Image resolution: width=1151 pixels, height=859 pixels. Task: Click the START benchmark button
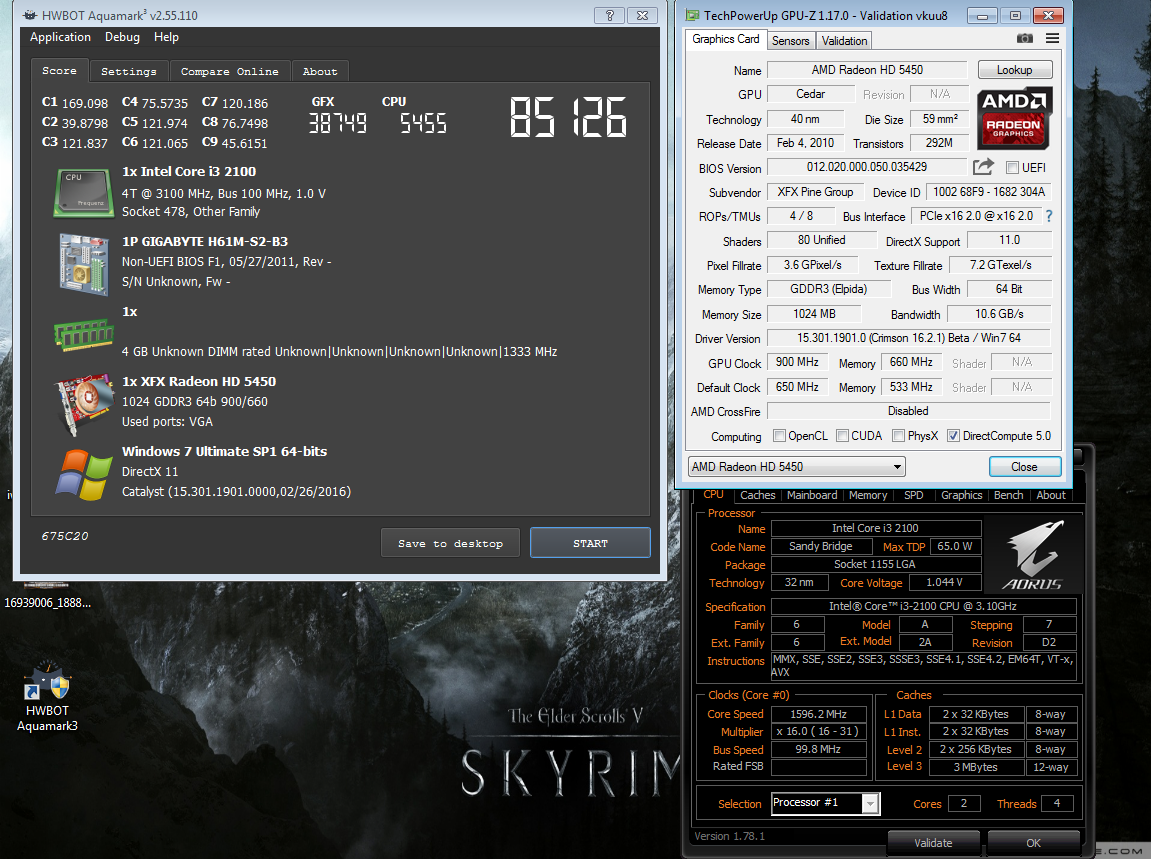590,543
